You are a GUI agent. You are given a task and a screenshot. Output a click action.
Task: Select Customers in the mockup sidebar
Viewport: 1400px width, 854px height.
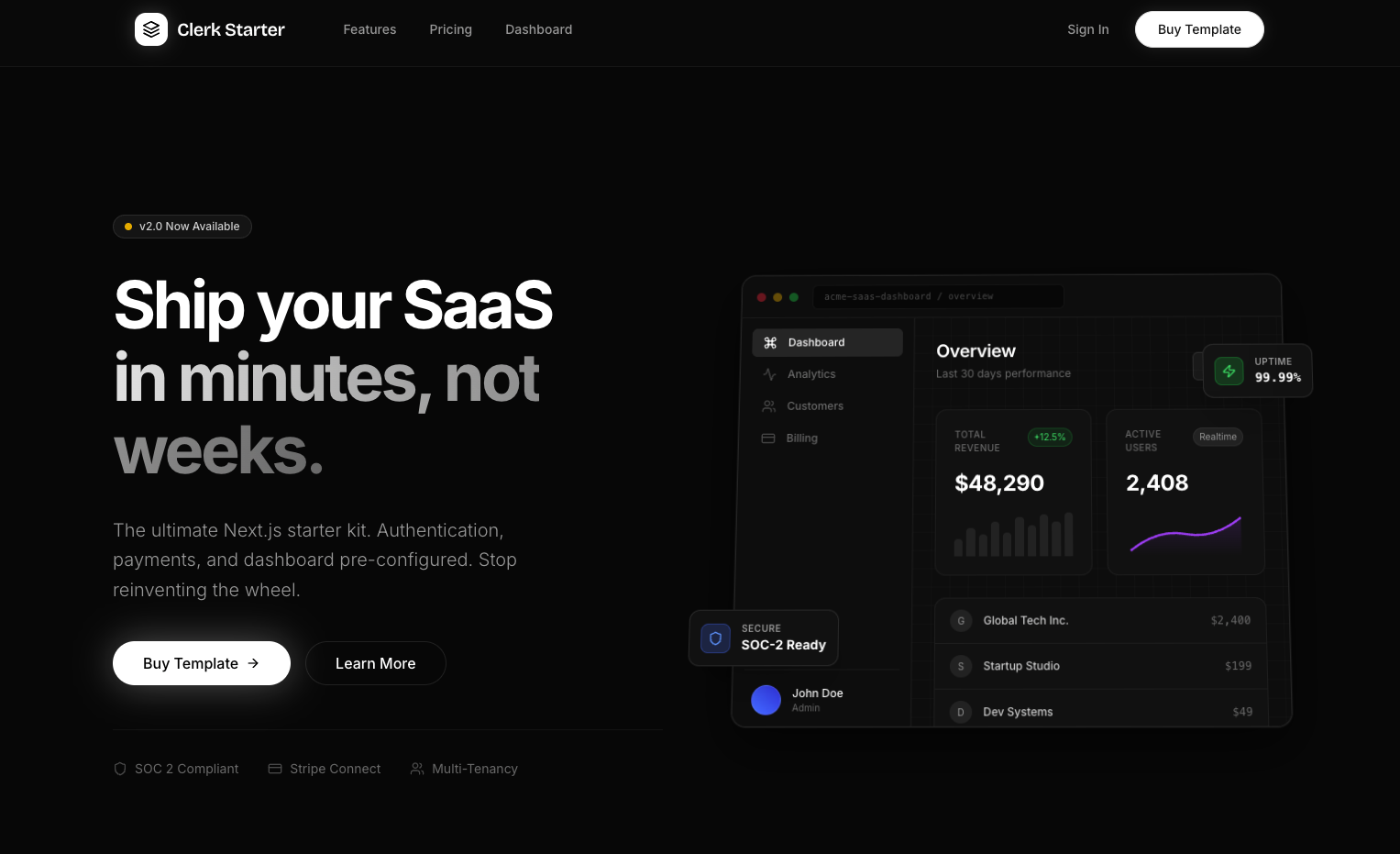814,406
